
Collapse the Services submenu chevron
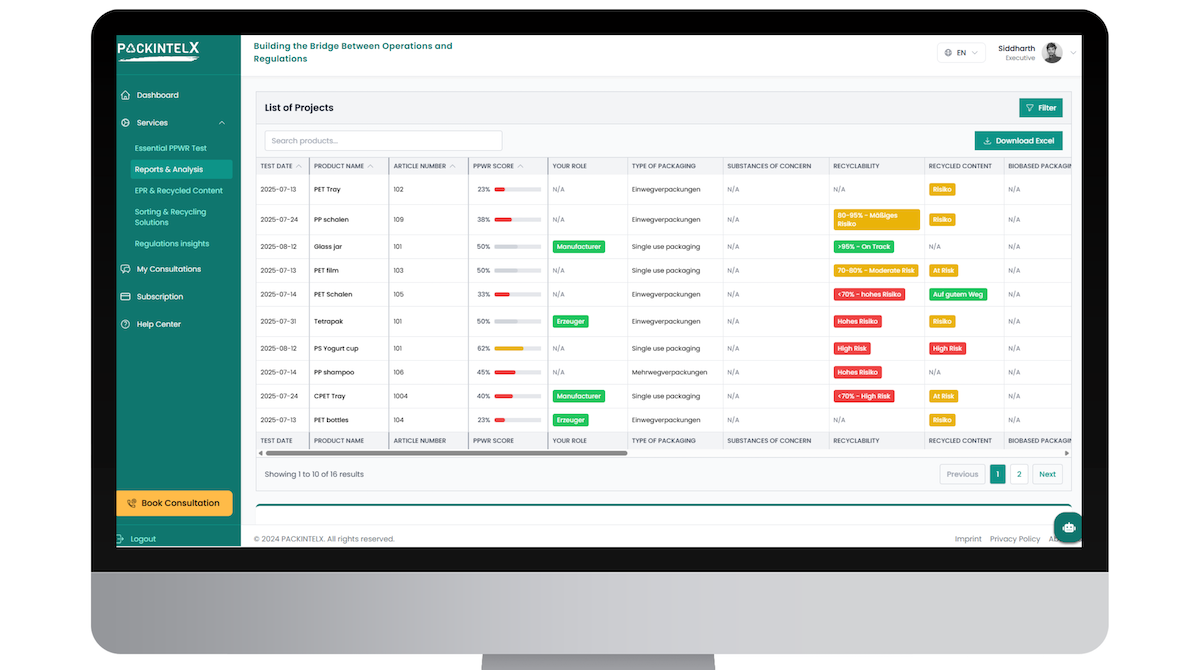click(222, 123)
